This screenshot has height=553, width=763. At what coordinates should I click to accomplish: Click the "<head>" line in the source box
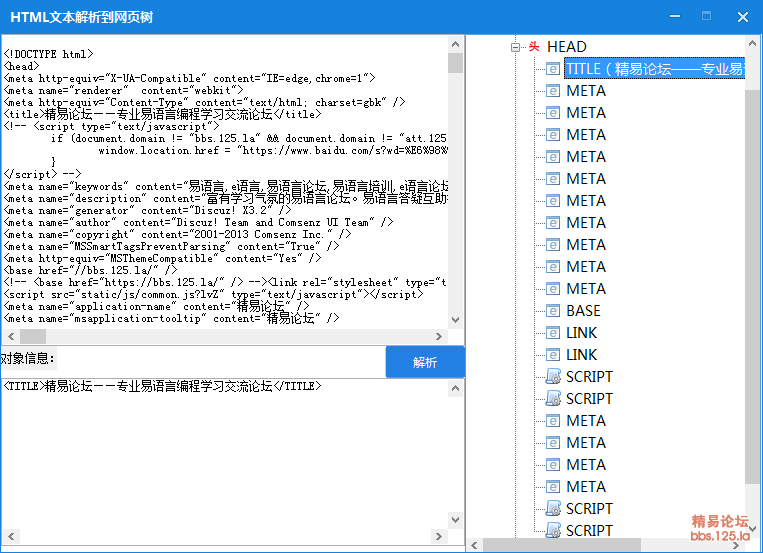(x=21, y=66)
